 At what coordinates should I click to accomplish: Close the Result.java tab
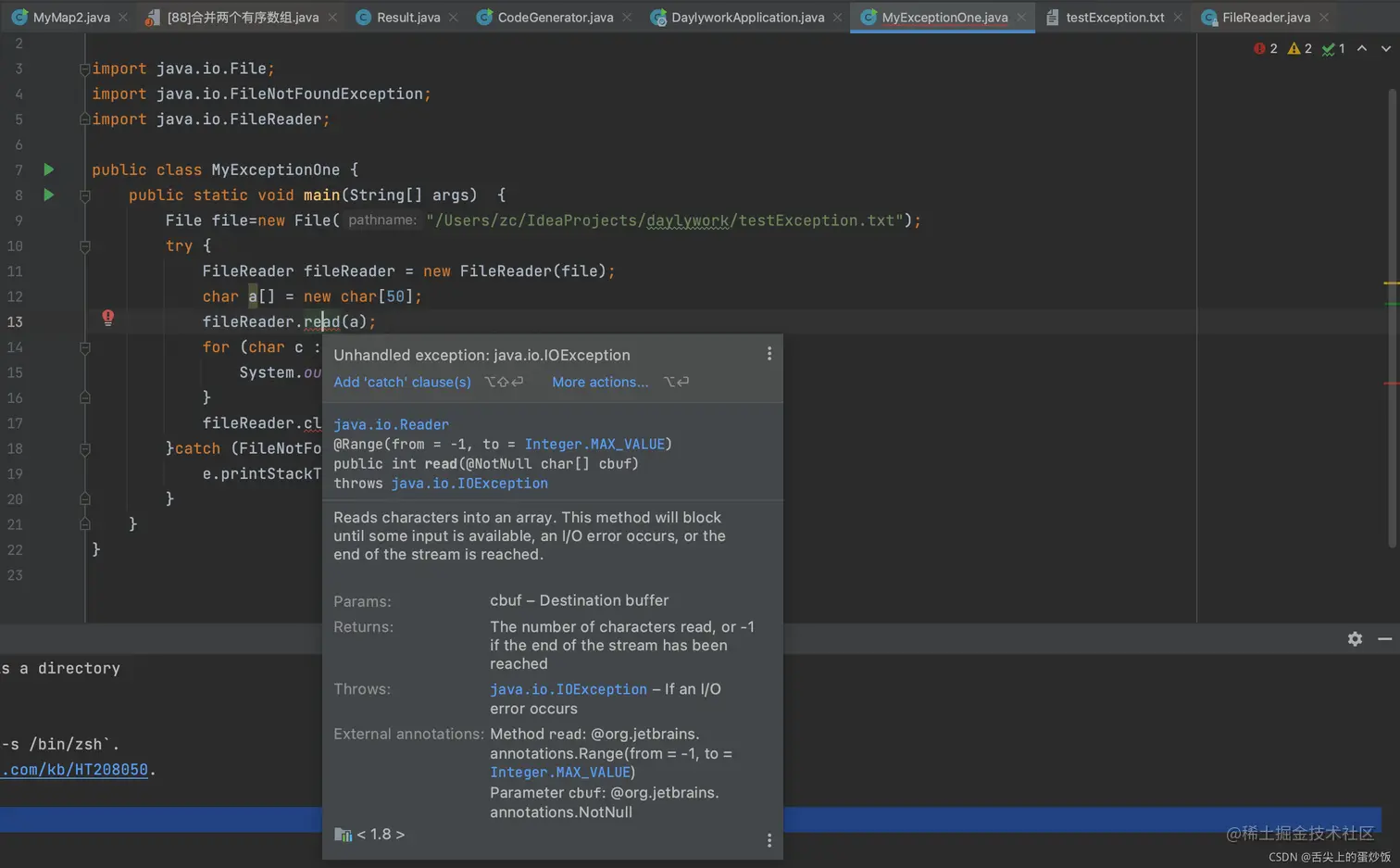453,18
